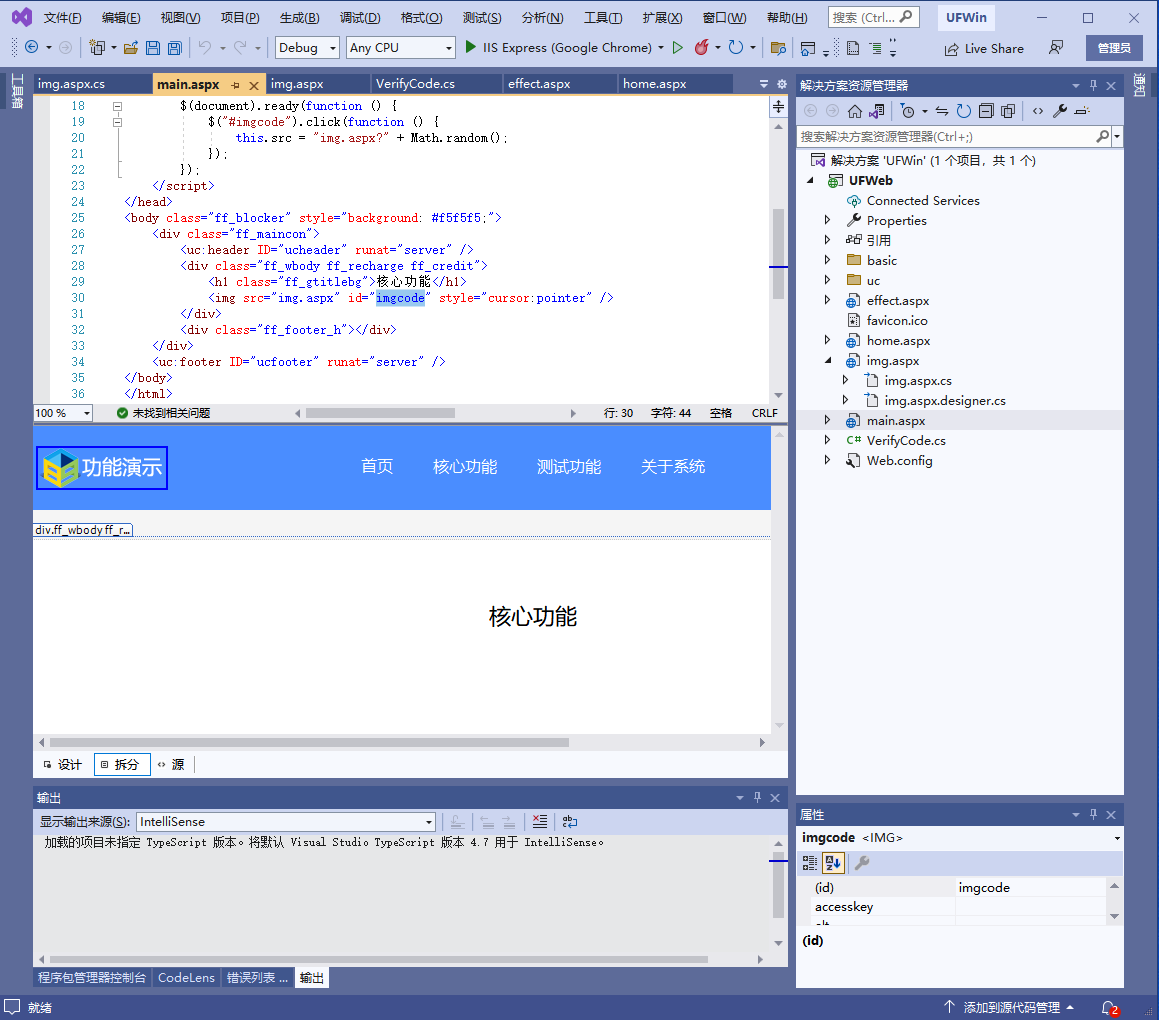Click the 功能演示 logo in design view
Screen dimensions: 1159x1020
point(102,467)
